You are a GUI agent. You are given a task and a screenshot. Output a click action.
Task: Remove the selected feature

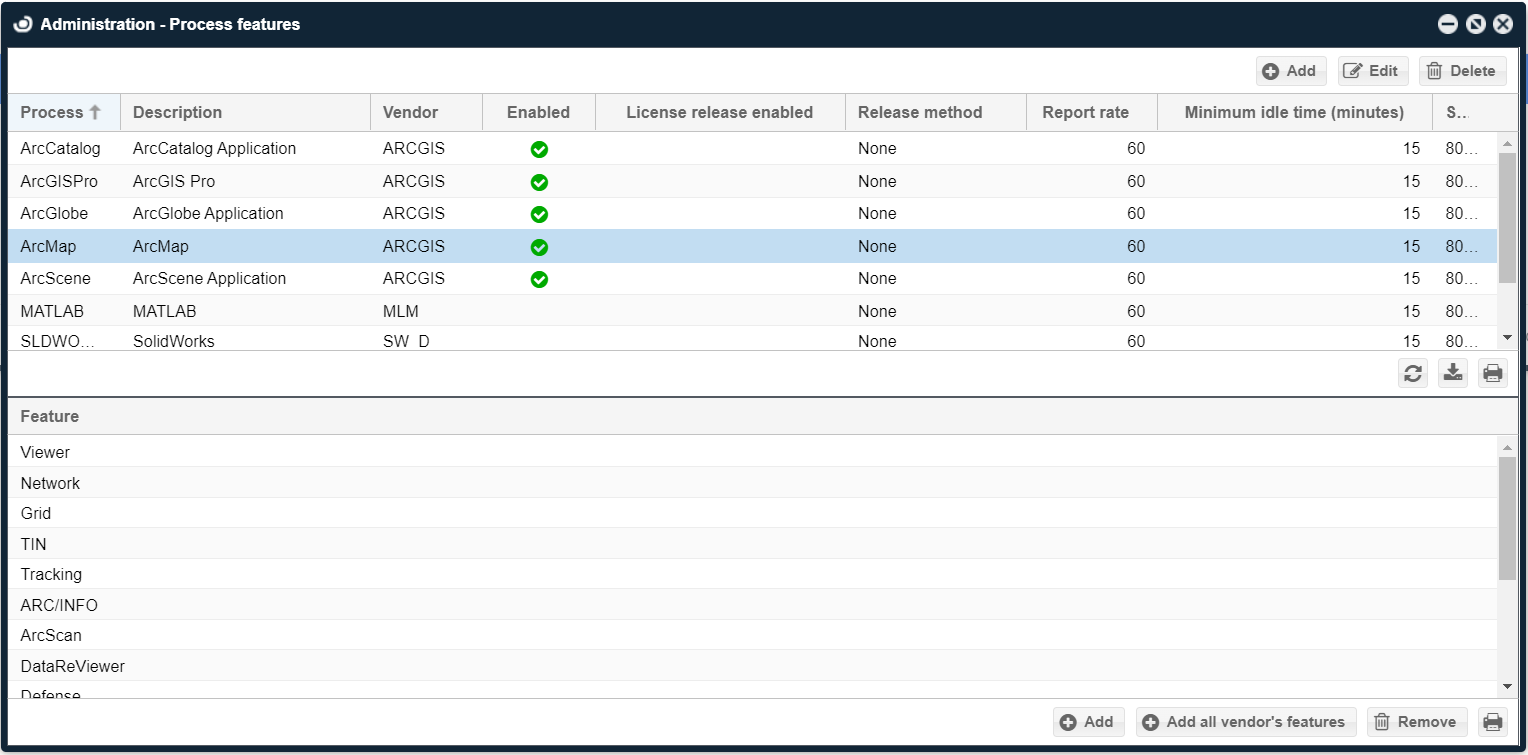coord(1416,722)
